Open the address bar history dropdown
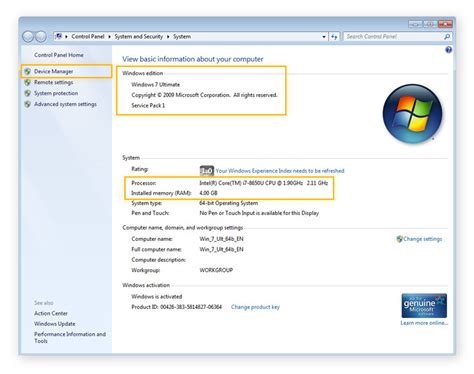Image resolution: width=474 pixels, height=374 pixels. (x=324, y=37)
